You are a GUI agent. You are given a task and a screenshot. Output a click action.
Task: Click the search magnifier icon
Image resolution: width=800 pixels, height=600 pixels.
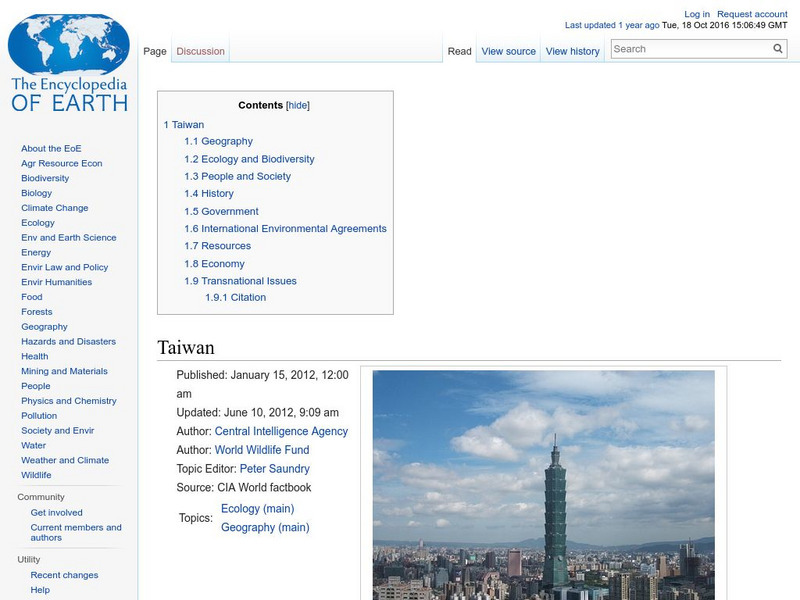coord(778,49)
